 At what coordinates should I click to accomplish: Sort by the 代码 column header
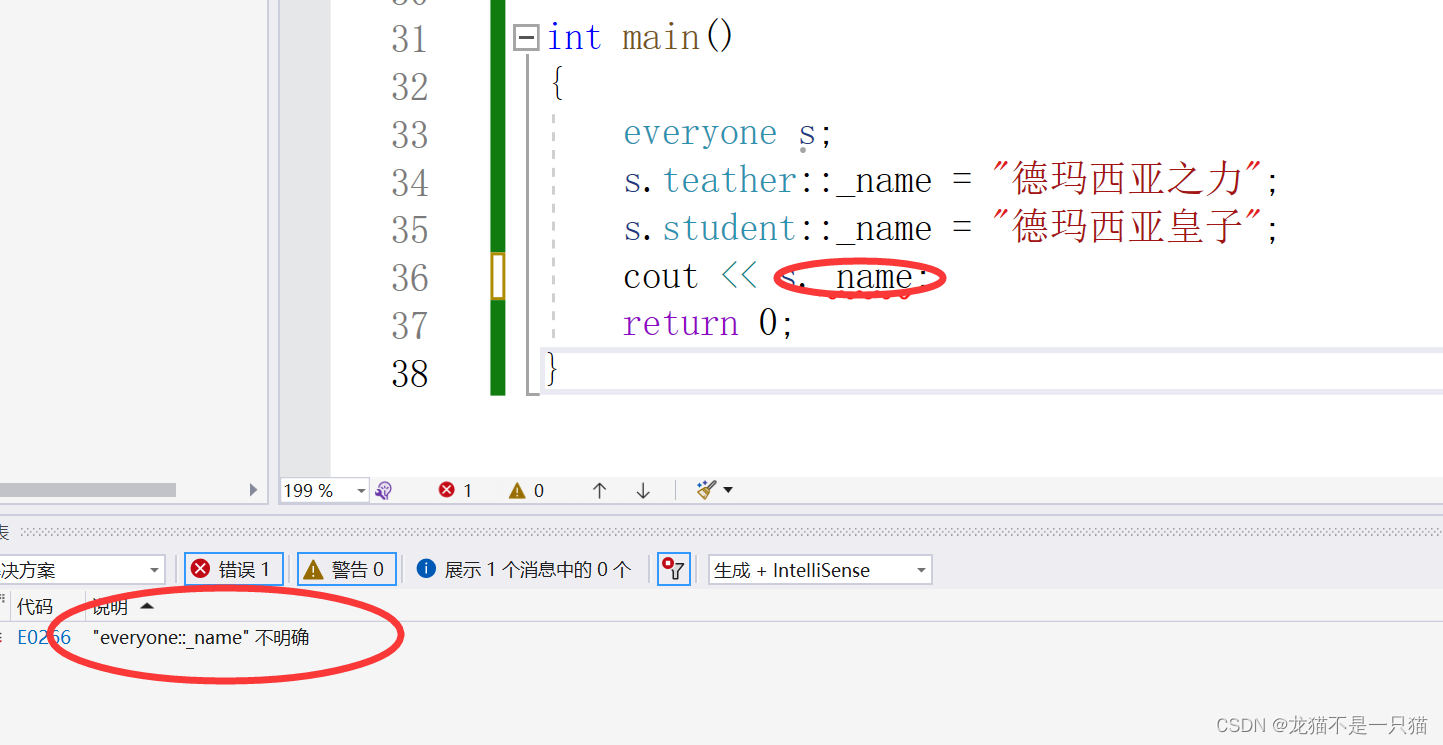[35, 606]
